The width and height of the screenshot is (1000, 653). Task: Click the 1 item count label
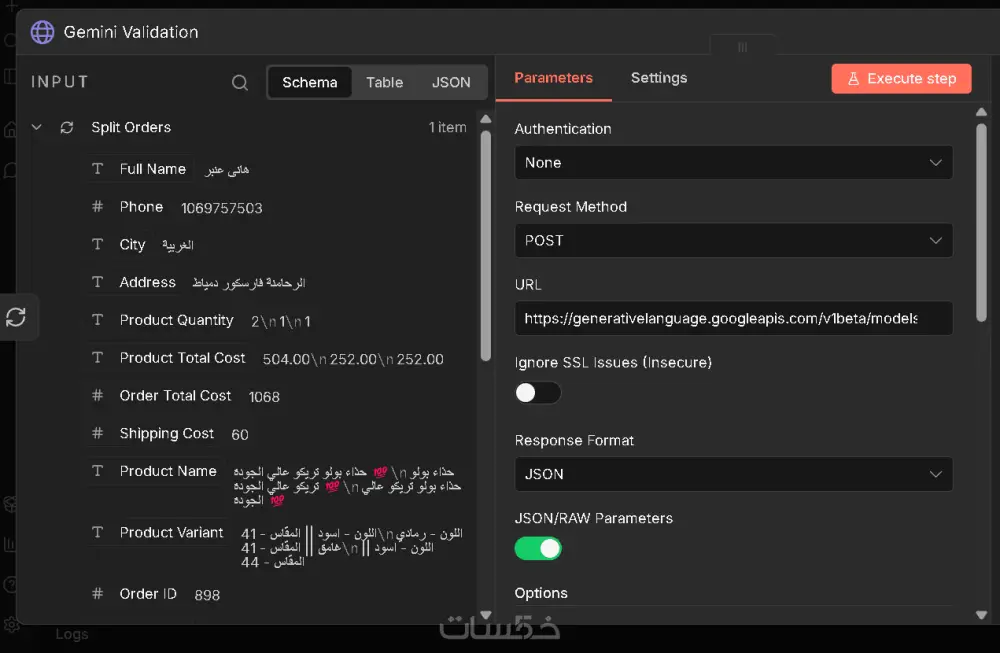click(447, 128)
